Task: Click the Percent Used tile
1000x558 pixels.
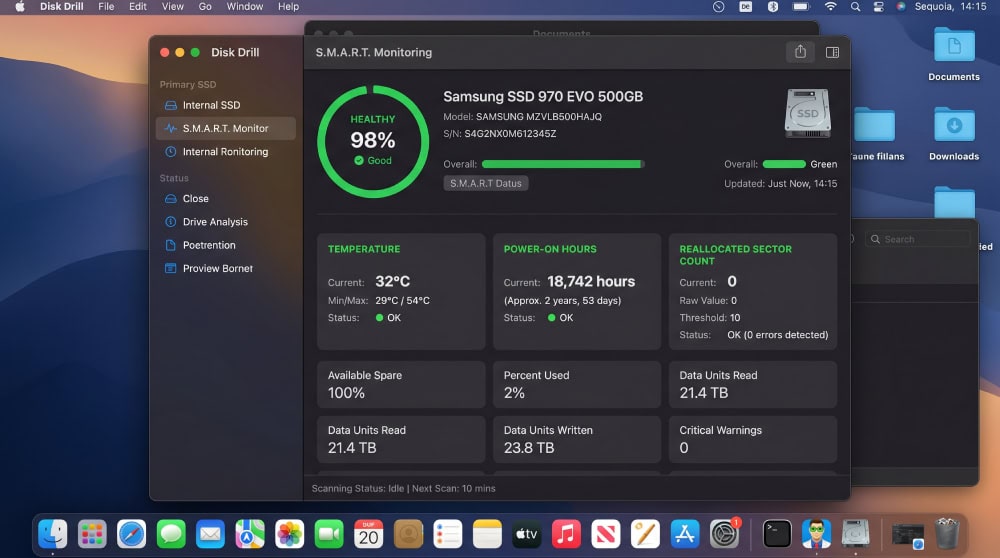Action: tap(577, 385)
